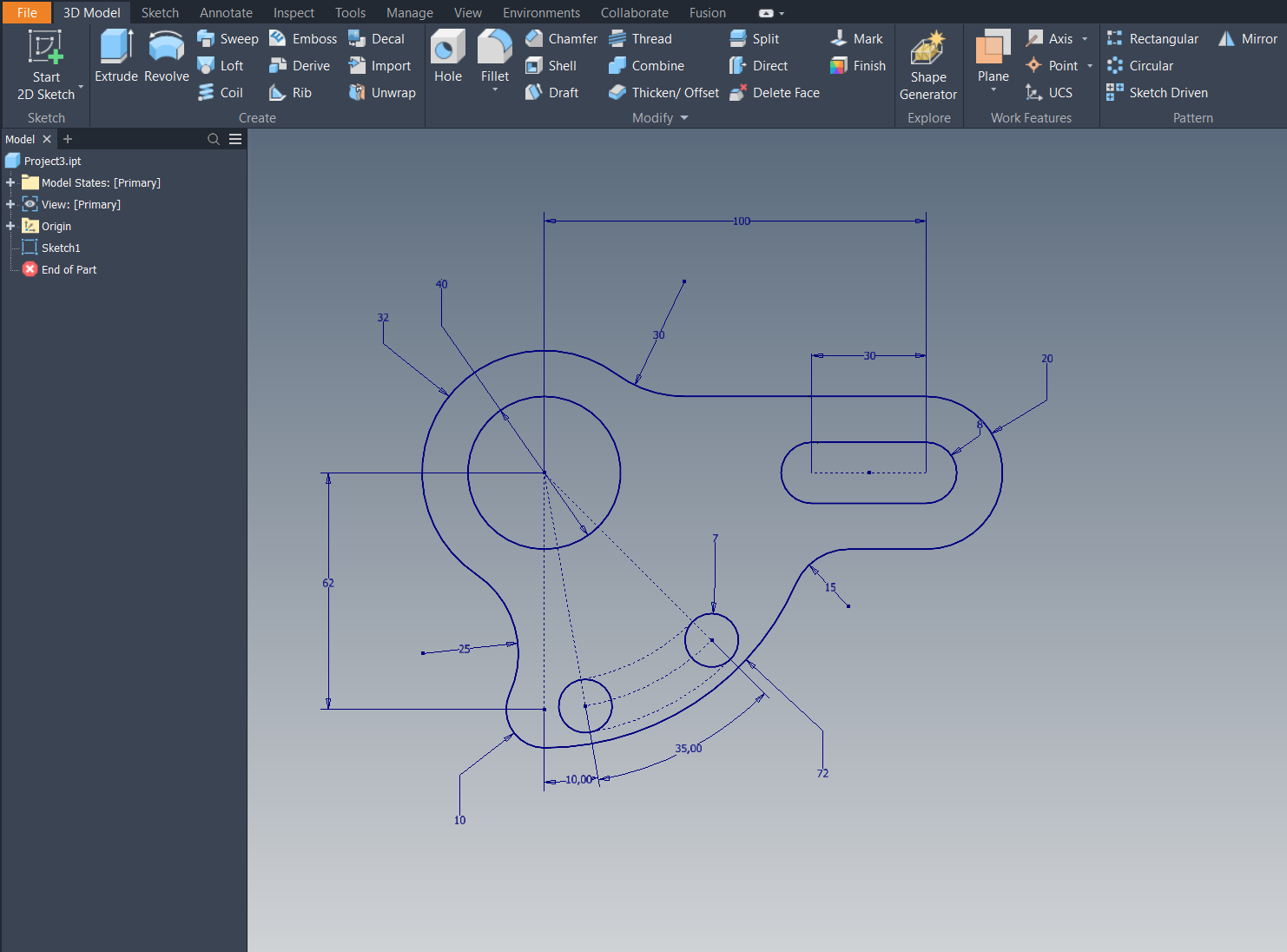The width and height of the screenshot is (1287, 952).
Task: Choose the Coil command
Action: pos(221,93)
